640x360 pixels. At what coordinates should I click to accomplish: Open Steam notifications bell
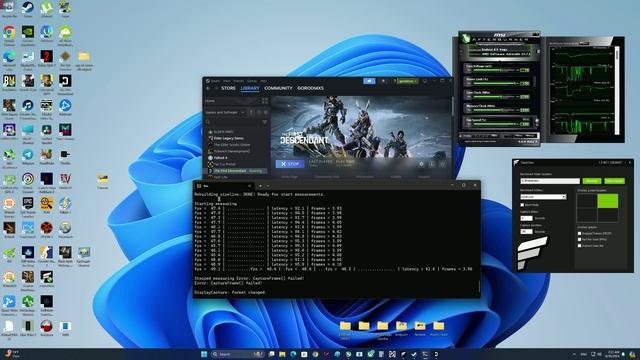(383, 81)
